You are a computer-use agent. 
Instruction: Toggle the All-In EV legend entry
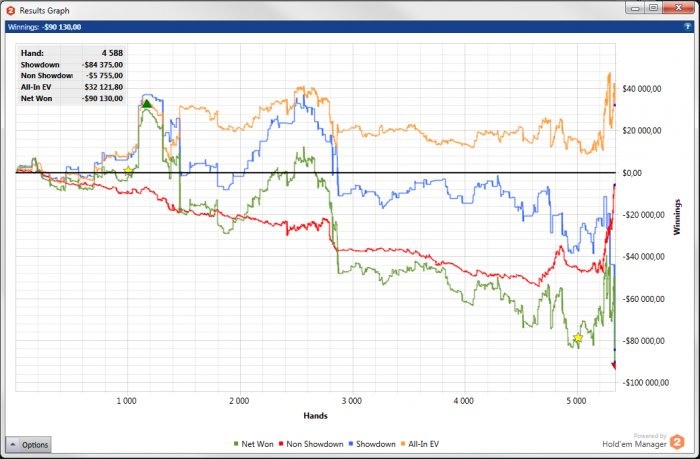(420, 444)
